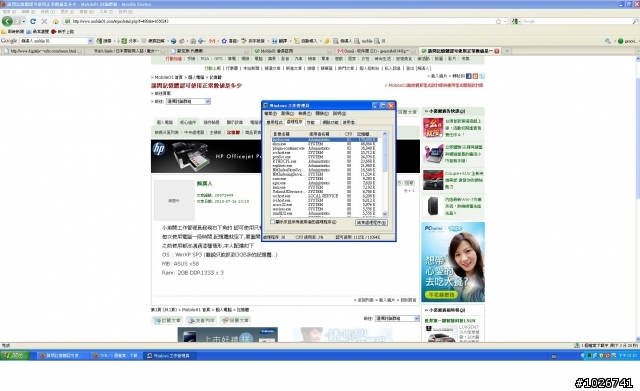640x391 pixels.
Task: Click the Google logo on the toolbar
Action: click(9, 41)
